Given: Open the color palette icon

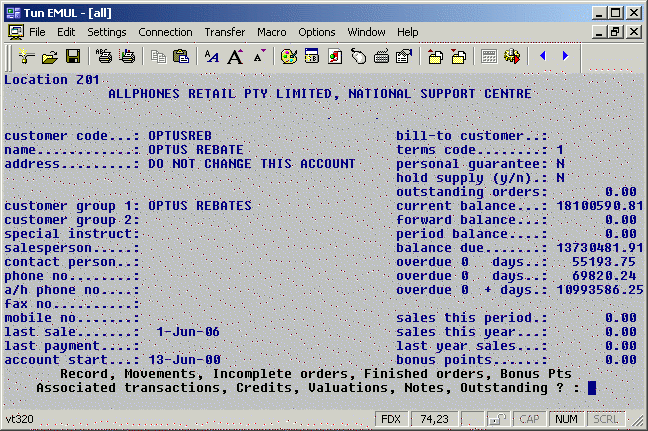Looking at the screenshot, I should [x=289, y=56].
